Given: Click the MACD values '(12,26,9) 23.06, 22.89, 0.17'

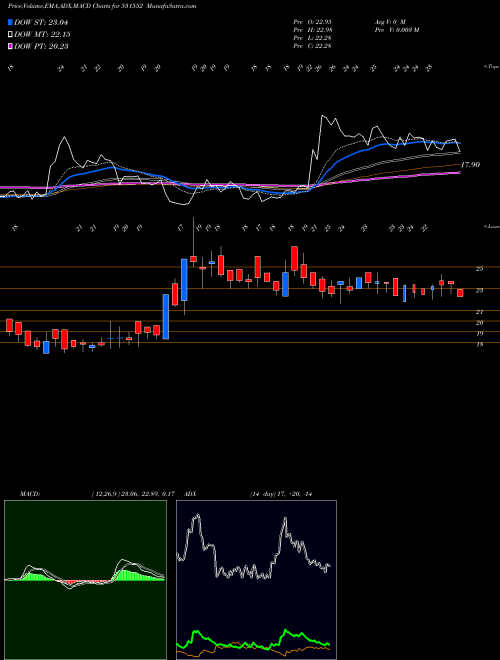Looking at the screenshot, I should [x=133, y=494].
